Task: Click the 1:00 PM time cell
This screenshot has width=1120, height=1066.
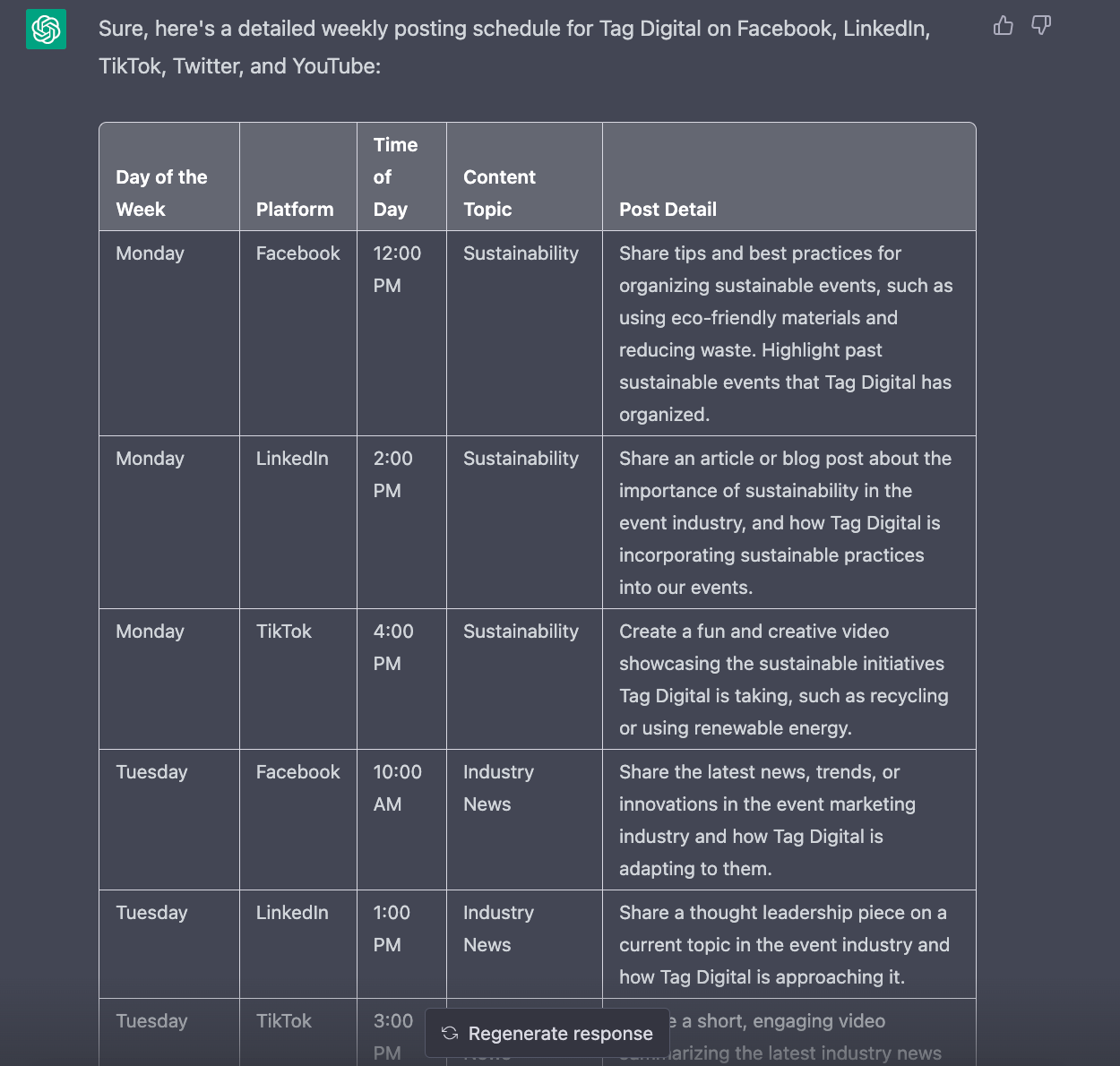Action: pos(392,928)
